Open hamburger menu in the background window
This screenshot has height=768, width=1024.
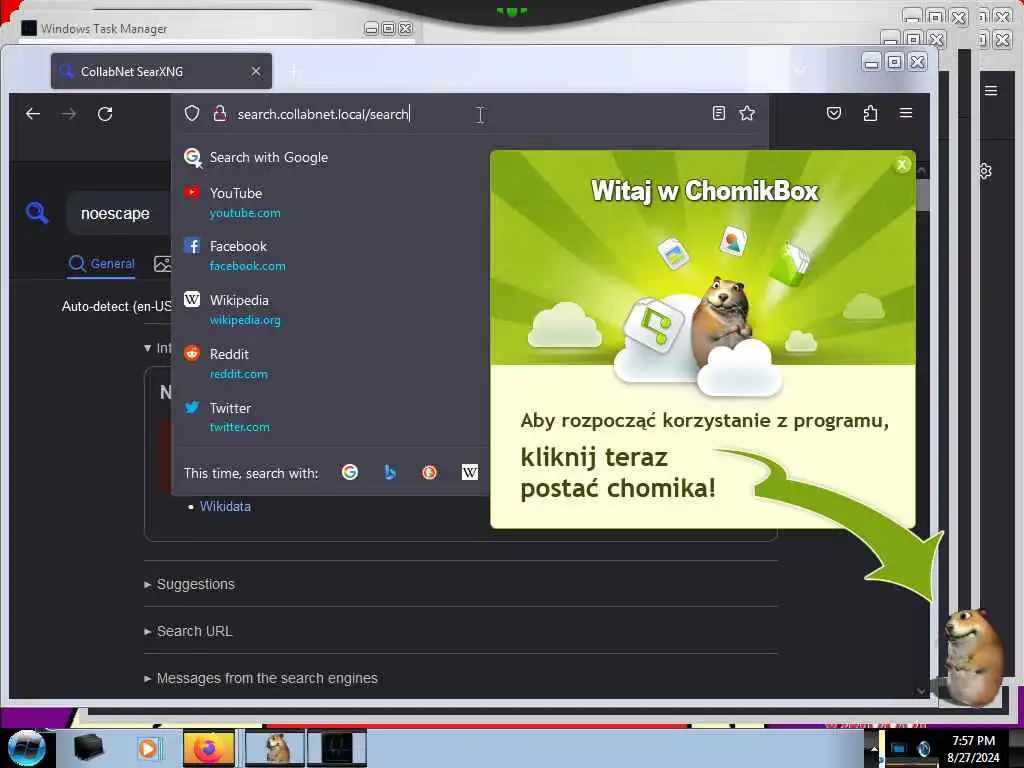click(x=991, y=91)
